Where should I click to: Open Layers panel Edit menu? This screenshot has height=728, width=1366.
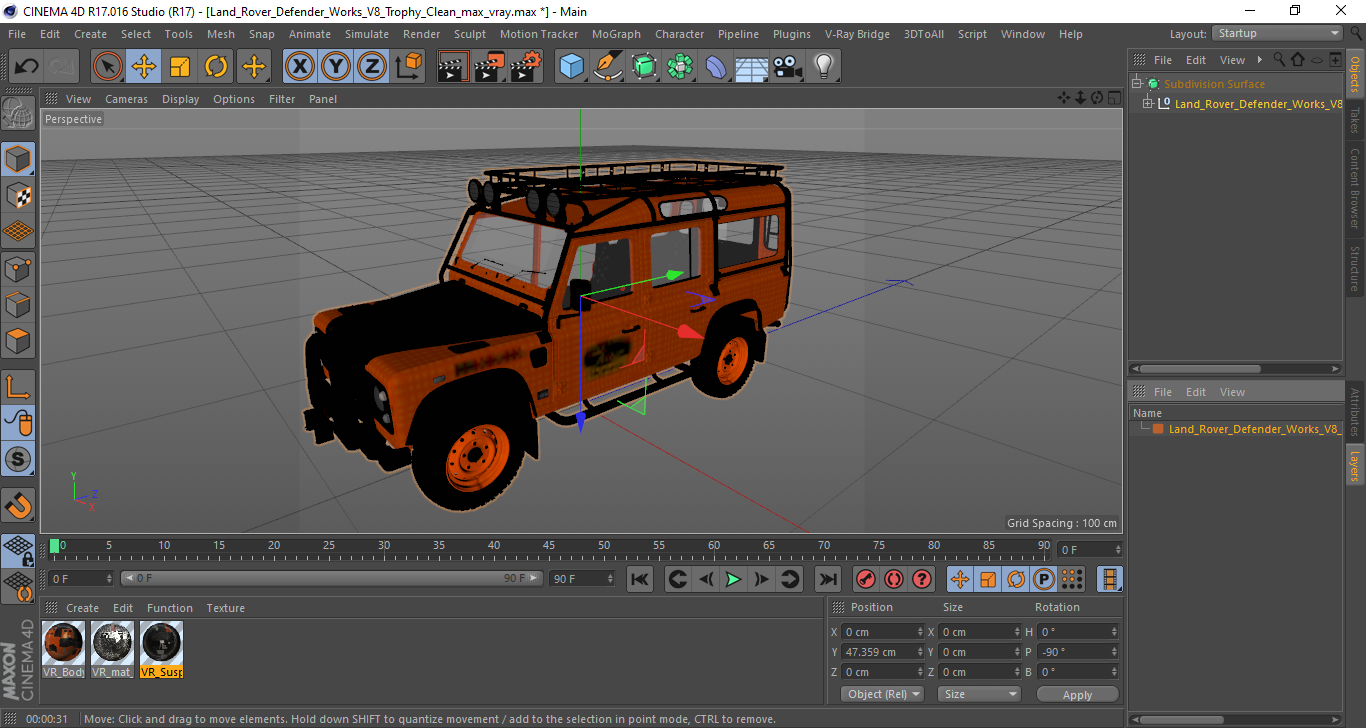pos(1196,392)
